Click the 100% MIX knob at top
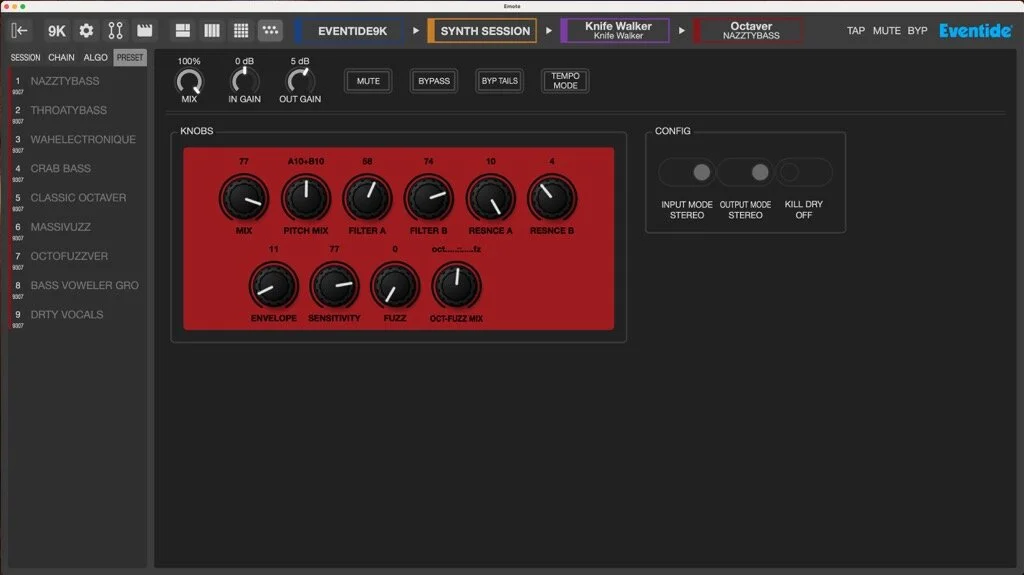Viewport: 1024px width, 575px height. point(189,82)
